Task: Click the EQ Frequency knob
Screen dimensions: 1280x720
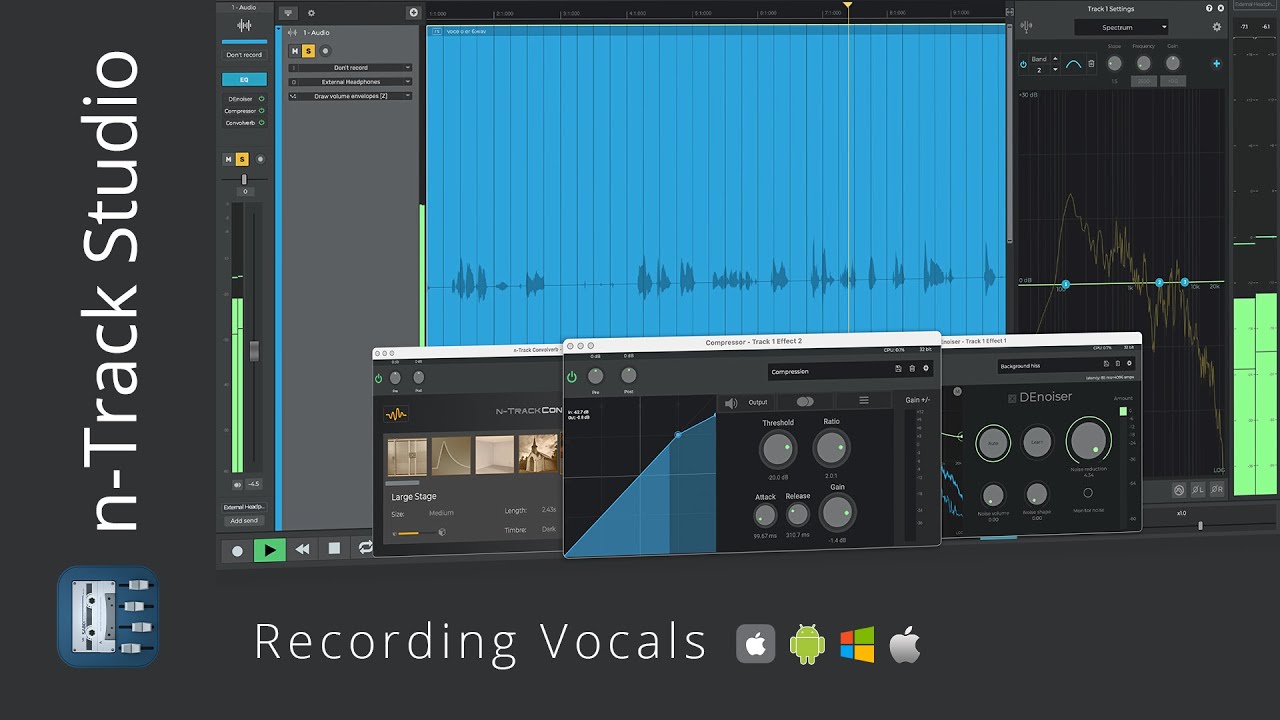Action: 1144,63
